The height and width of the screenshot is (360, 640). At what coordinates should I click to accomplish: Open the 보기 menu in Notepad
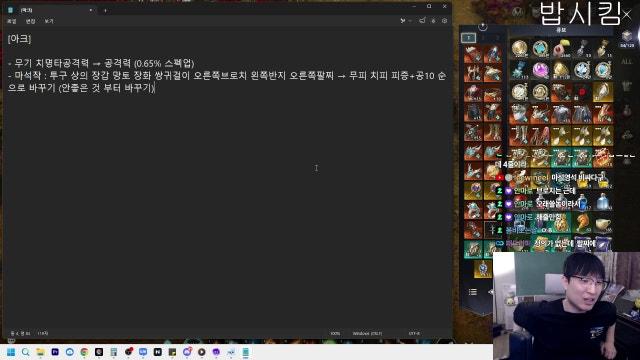(49, 21)
